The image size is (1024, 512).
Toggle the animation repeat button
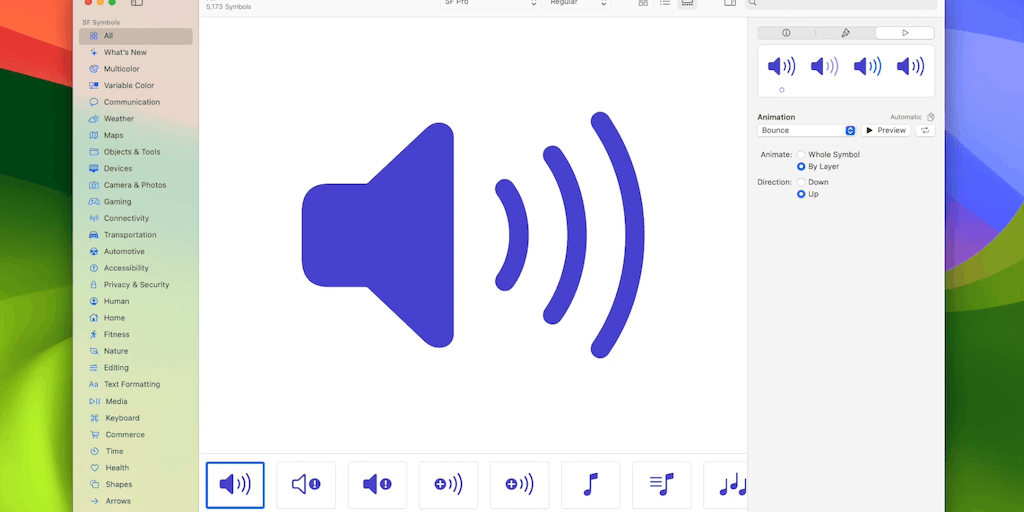pyautogui.click(x=925, y=131)
